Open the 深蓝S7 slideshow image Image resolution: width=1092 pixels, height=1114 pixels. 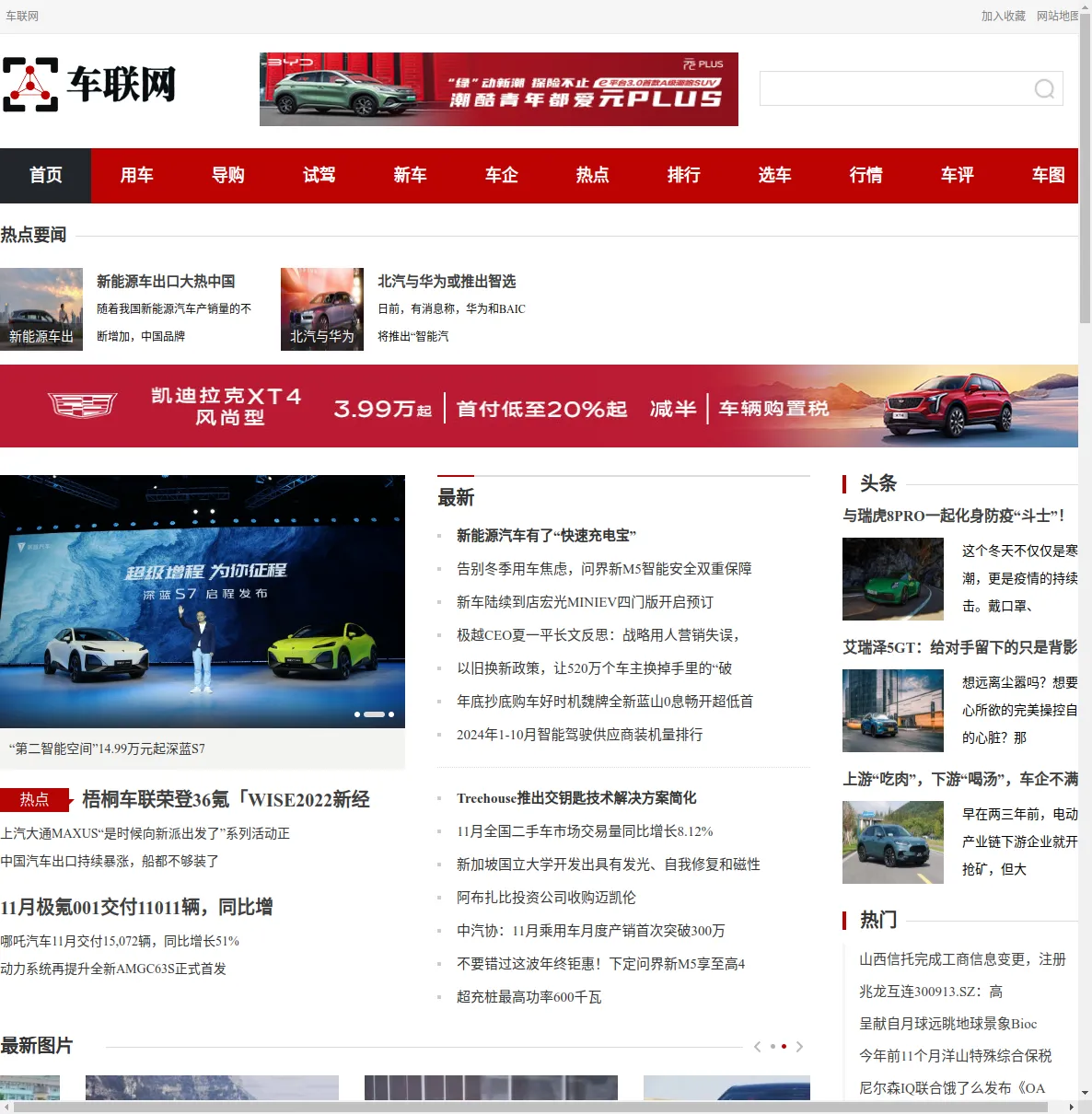[203, 601]
